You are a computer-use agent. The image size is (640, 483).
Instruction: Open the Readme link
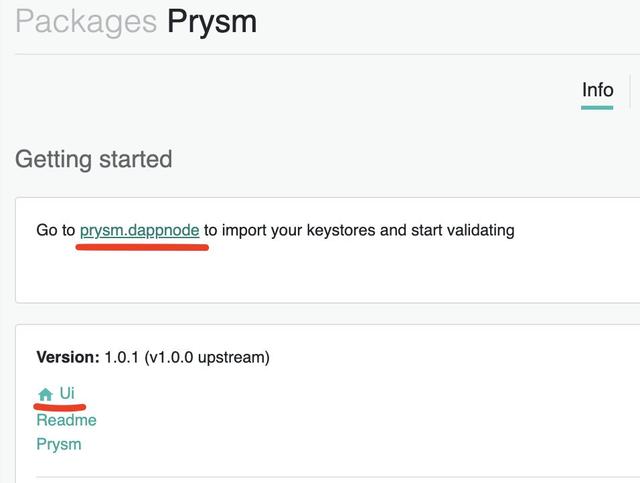(x=67, y=420)
